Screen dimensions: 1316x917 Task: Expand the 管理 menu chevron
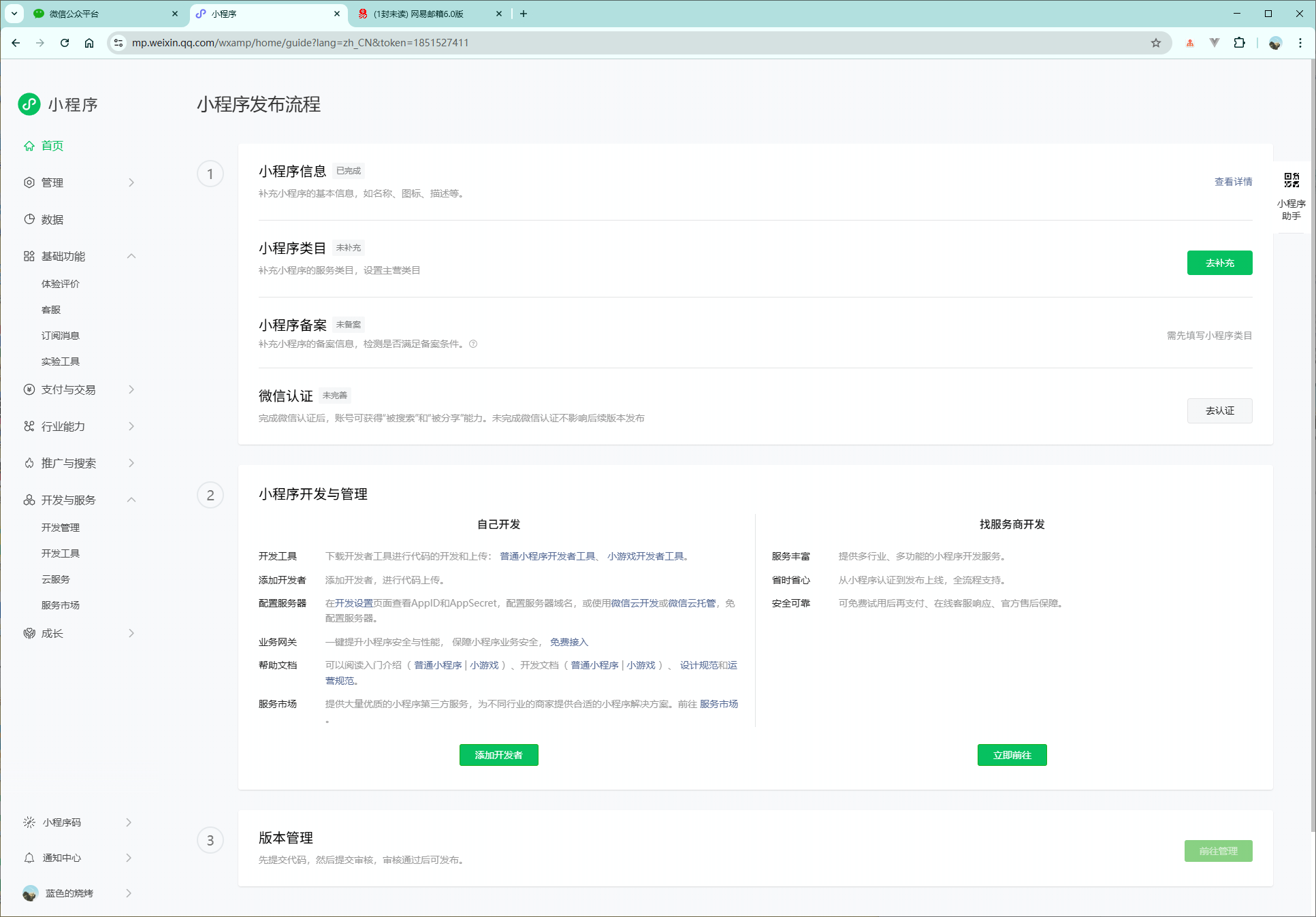click(x=131, y=182)
